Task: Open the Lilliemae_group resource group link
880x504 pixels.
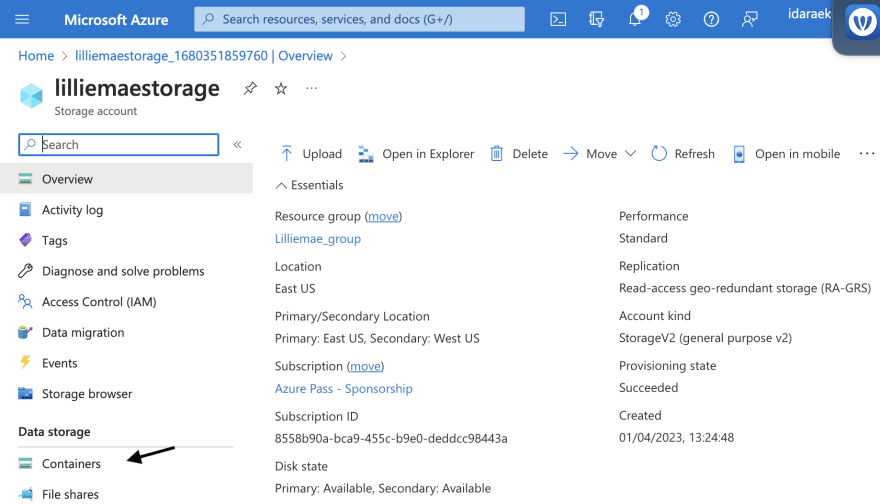Action: (x=318, y=239)
